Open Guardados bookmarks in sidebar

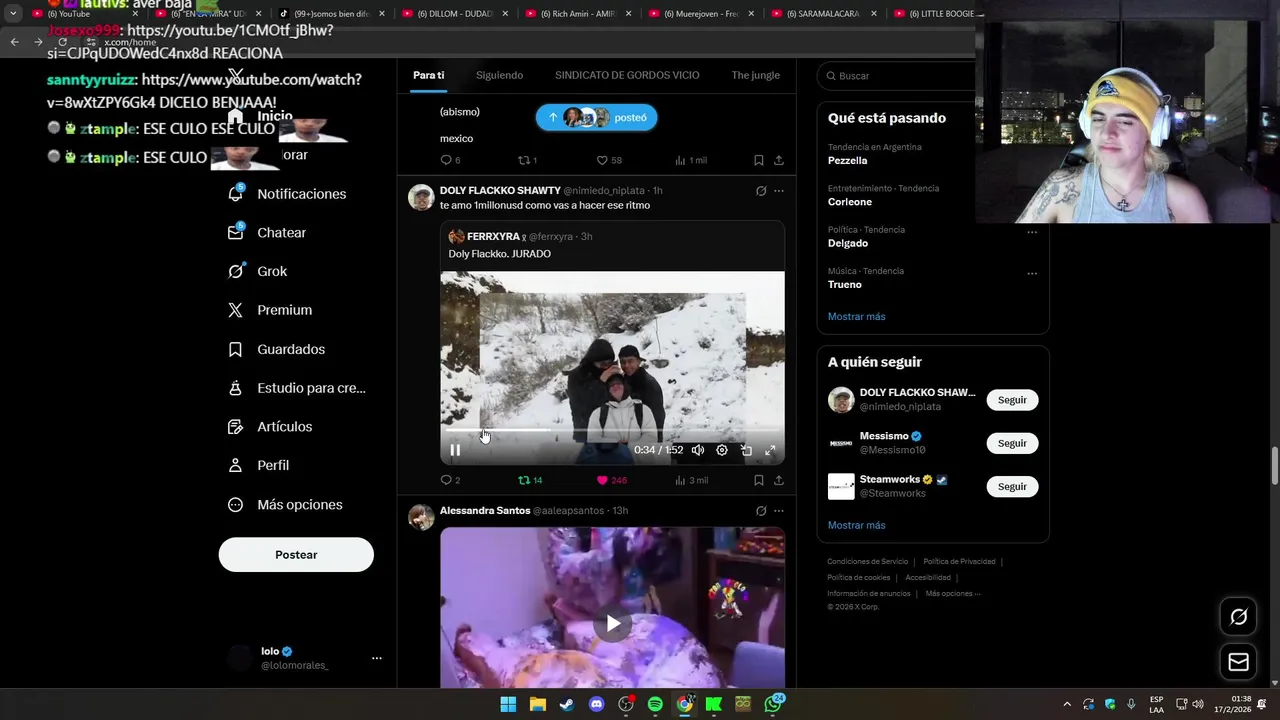pyautogui.click(x=276, y=349)
